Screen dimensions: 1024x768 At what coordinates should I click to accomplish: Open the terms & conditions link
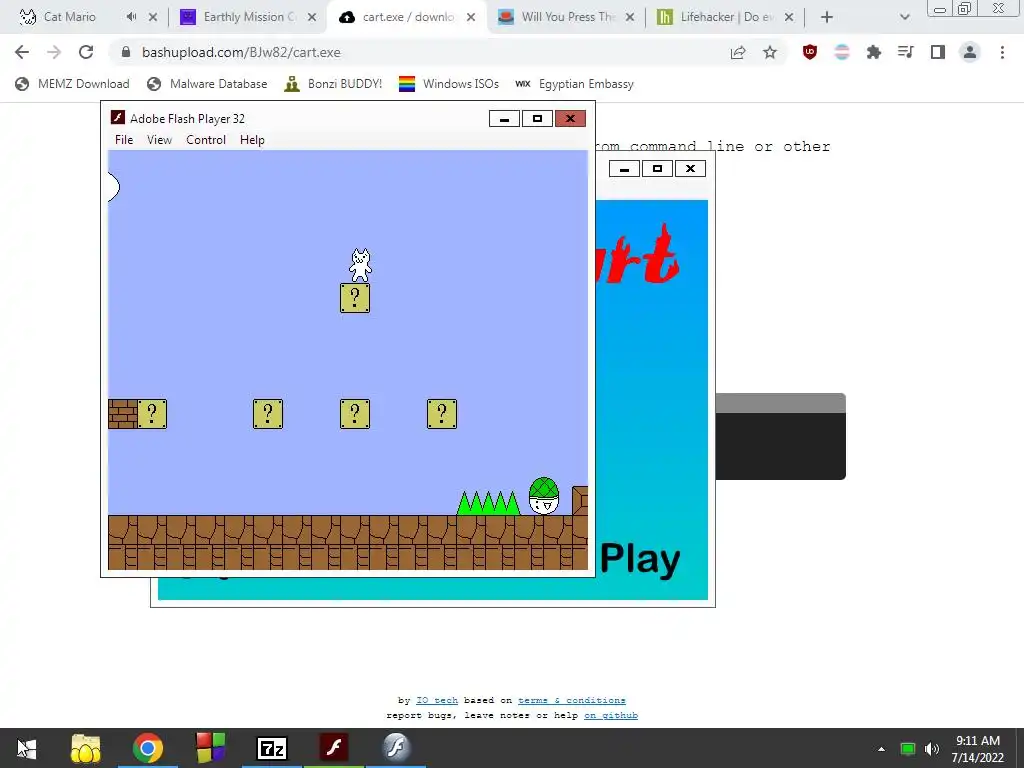tap(572, 700)
